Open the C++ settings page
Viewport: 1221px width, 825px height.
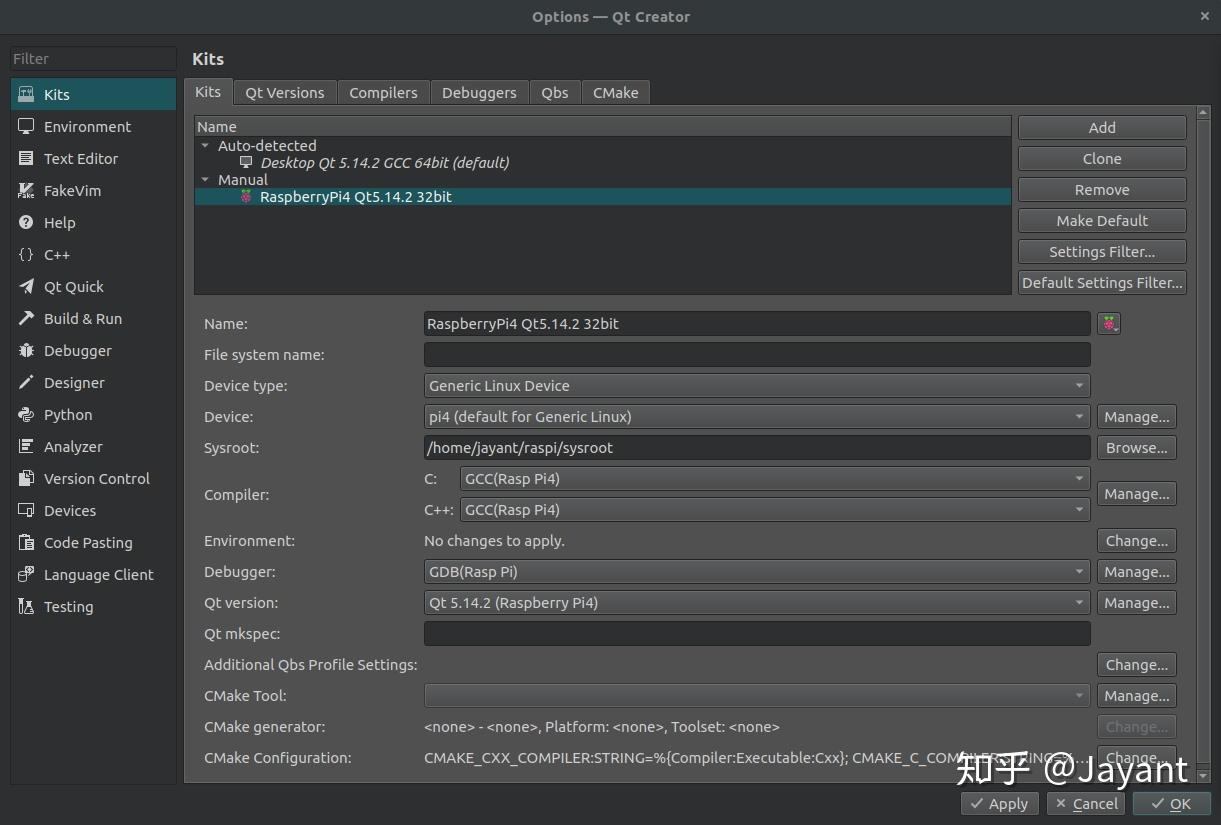point(57,254)
